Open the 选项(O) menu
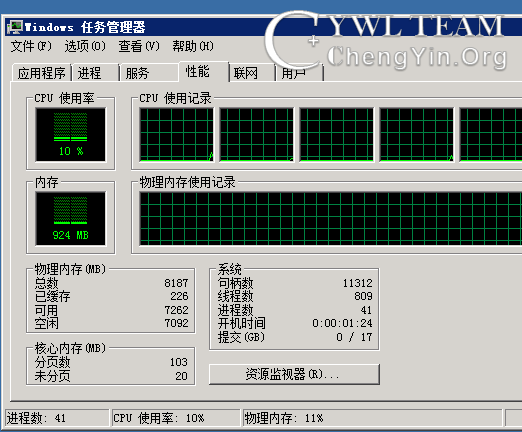 coord(85,46)
